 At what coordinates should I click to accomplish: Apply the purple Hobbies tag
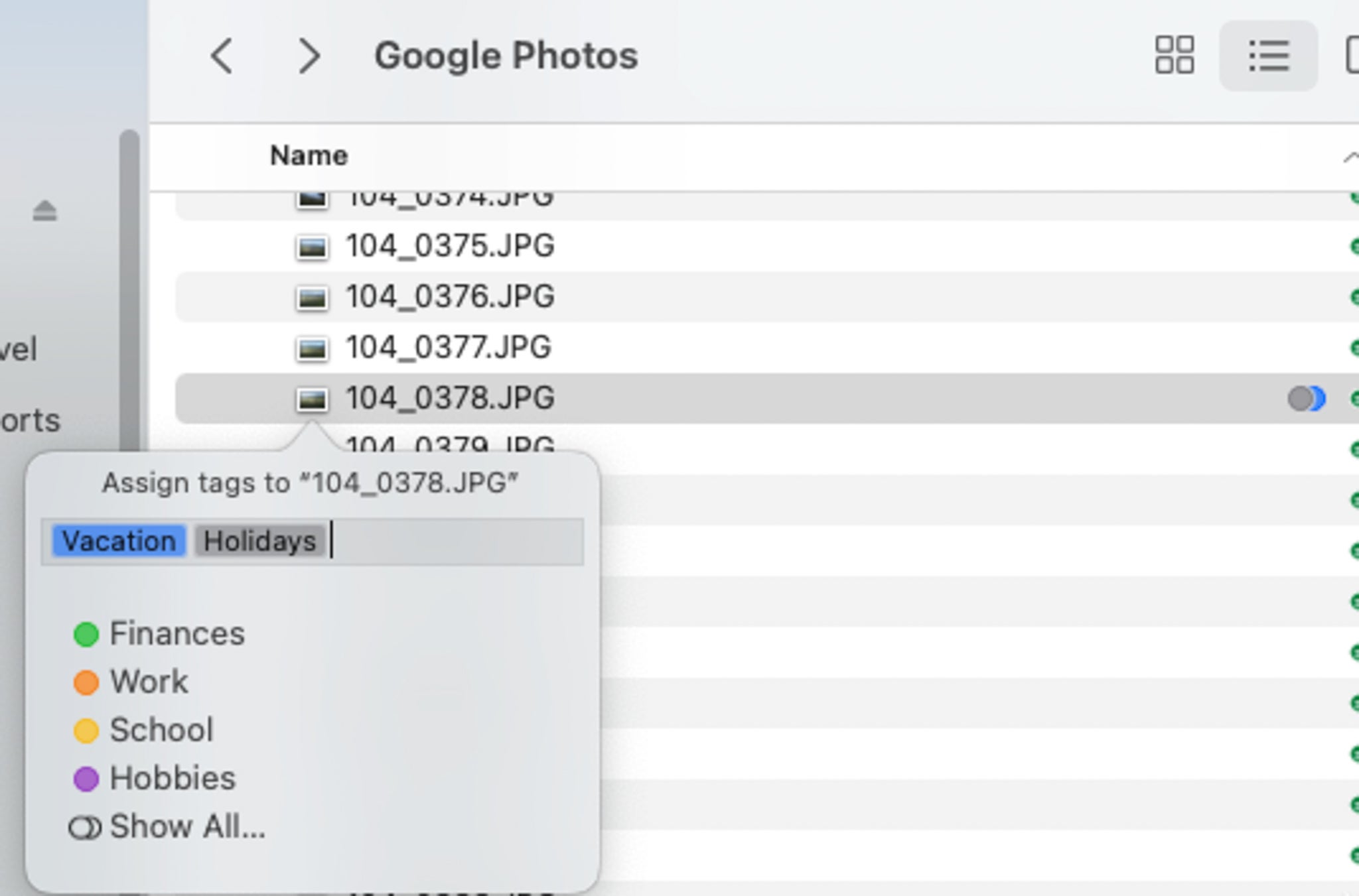pos(155,778)
